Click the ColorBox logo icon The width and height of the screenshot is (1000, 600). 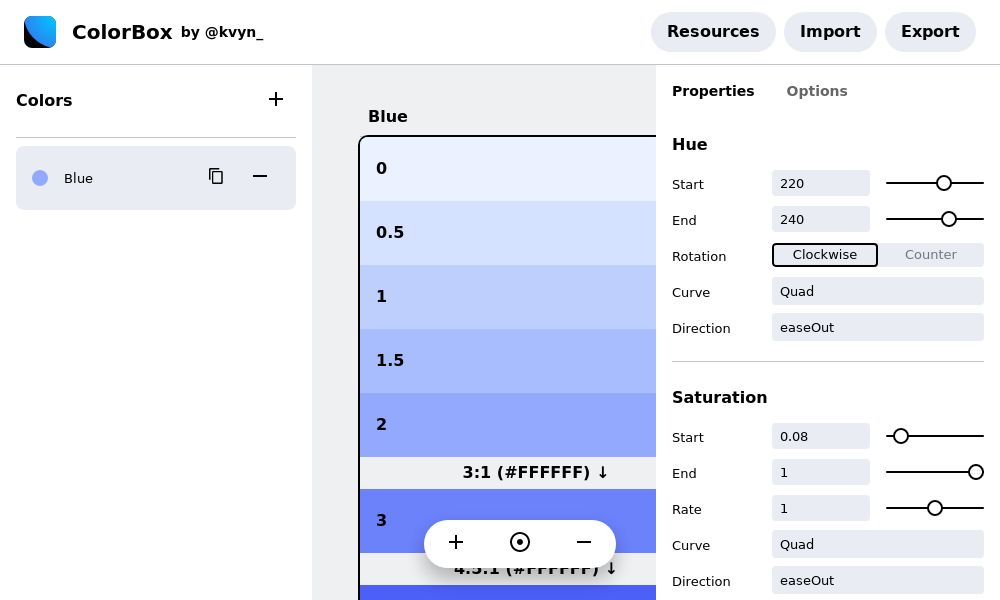pos(40,31)
